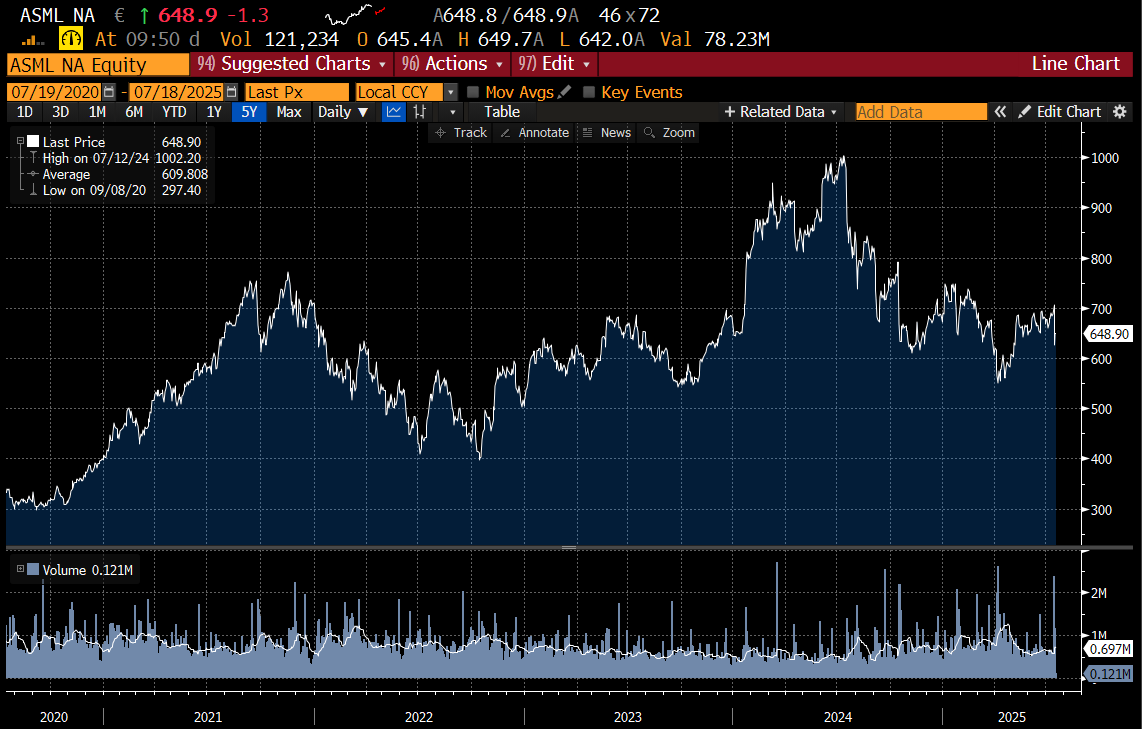The width and height of the screenshot is (1142, 729).
Task: Open the start date calendar picker
Action: click(109, 92)
